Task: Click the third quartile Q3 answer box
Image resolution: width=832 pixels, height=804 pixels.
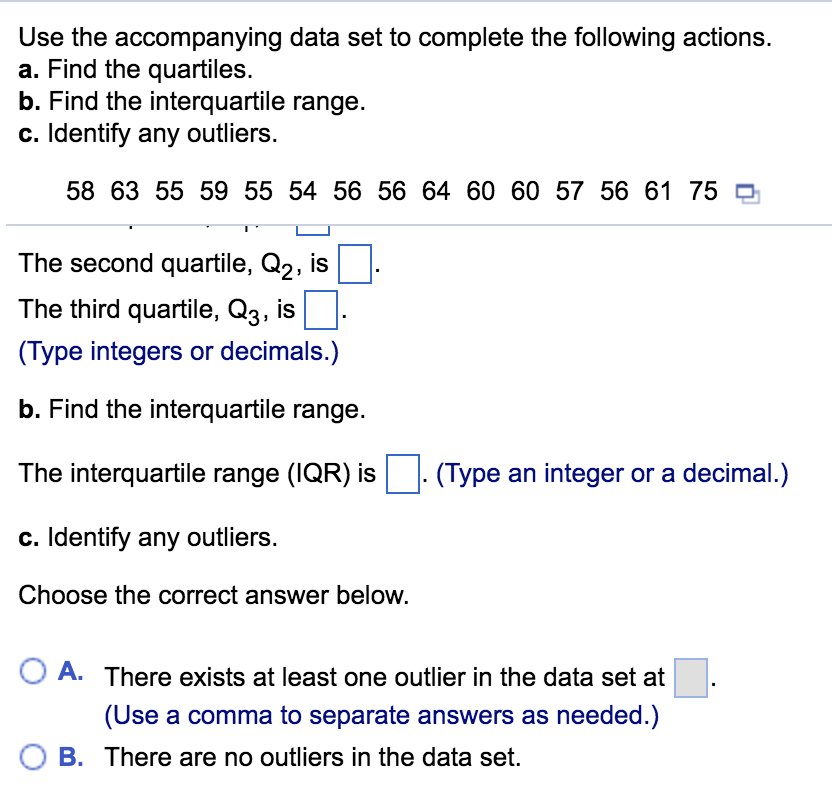Action: tap(319, 311)
